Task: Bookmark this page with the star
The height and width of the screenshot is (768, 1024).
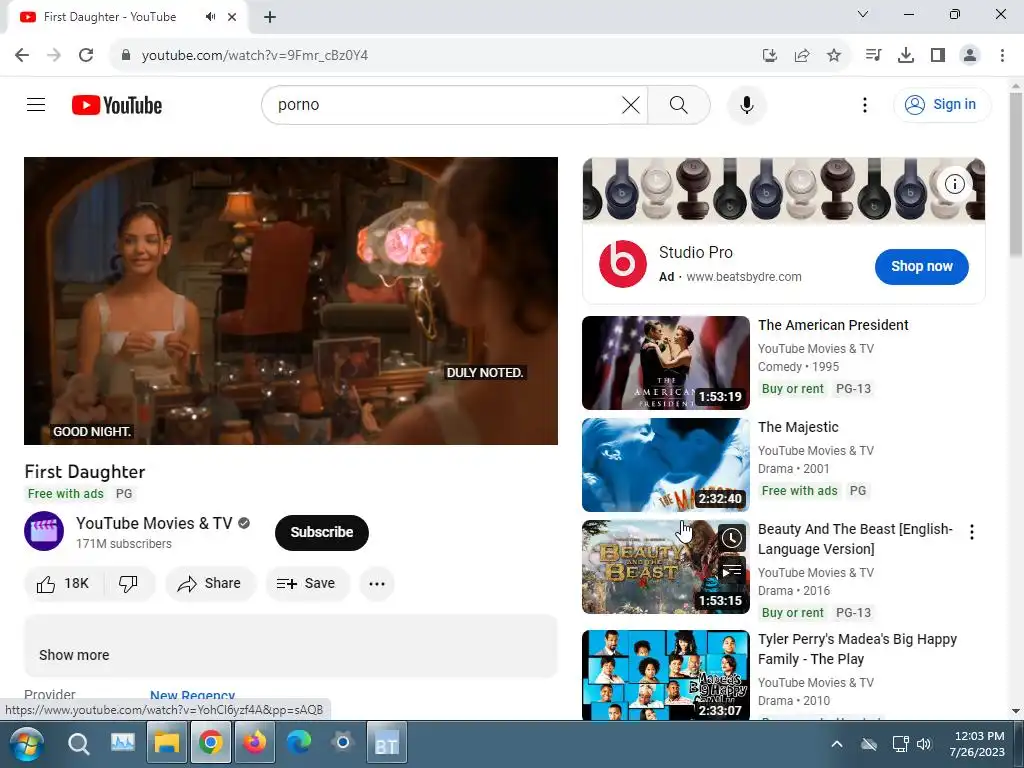Action: coord(833,55)
